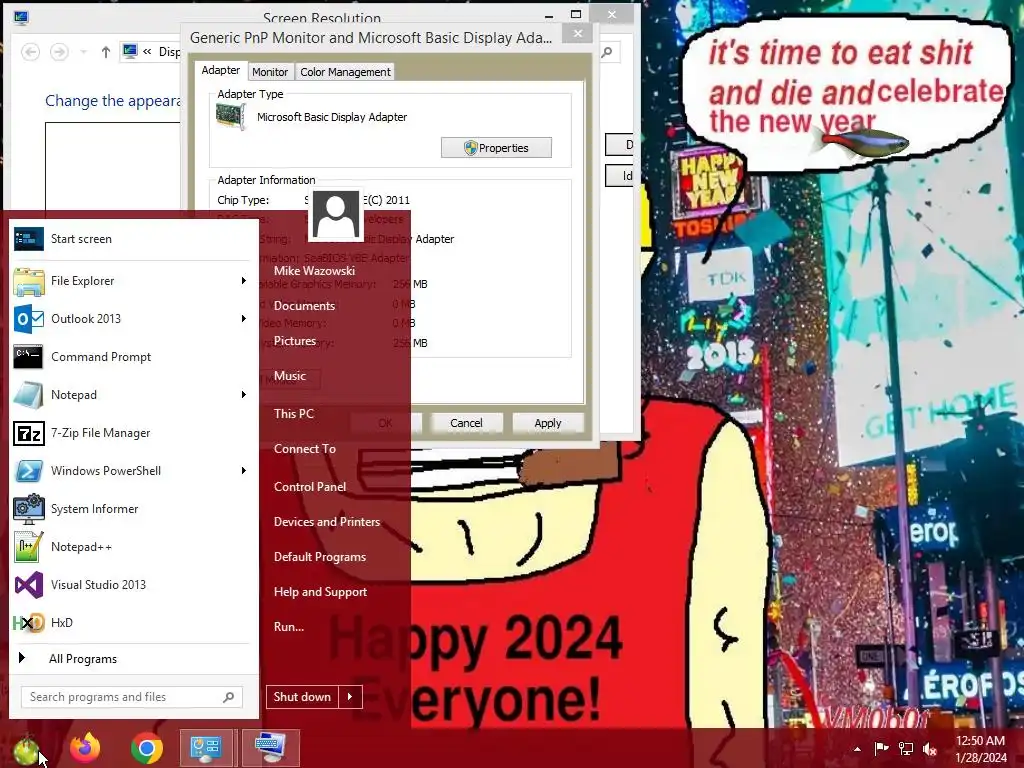1024x768 pixels.
Task: Click the muted volume tray icon
Action: [930, 748]
